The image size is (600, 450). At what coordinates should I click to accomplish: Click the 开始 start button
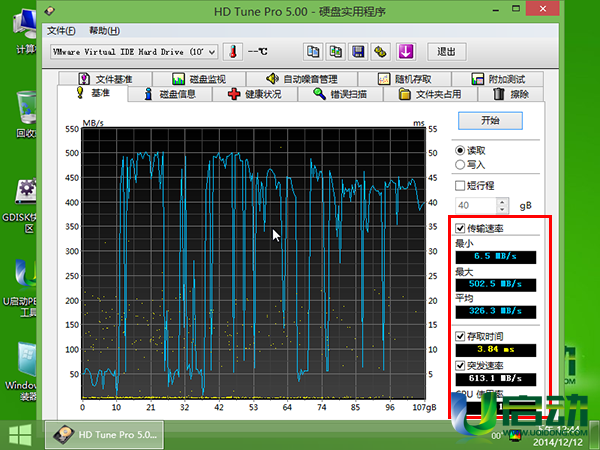pyautogui.click(x=490, y=121)
